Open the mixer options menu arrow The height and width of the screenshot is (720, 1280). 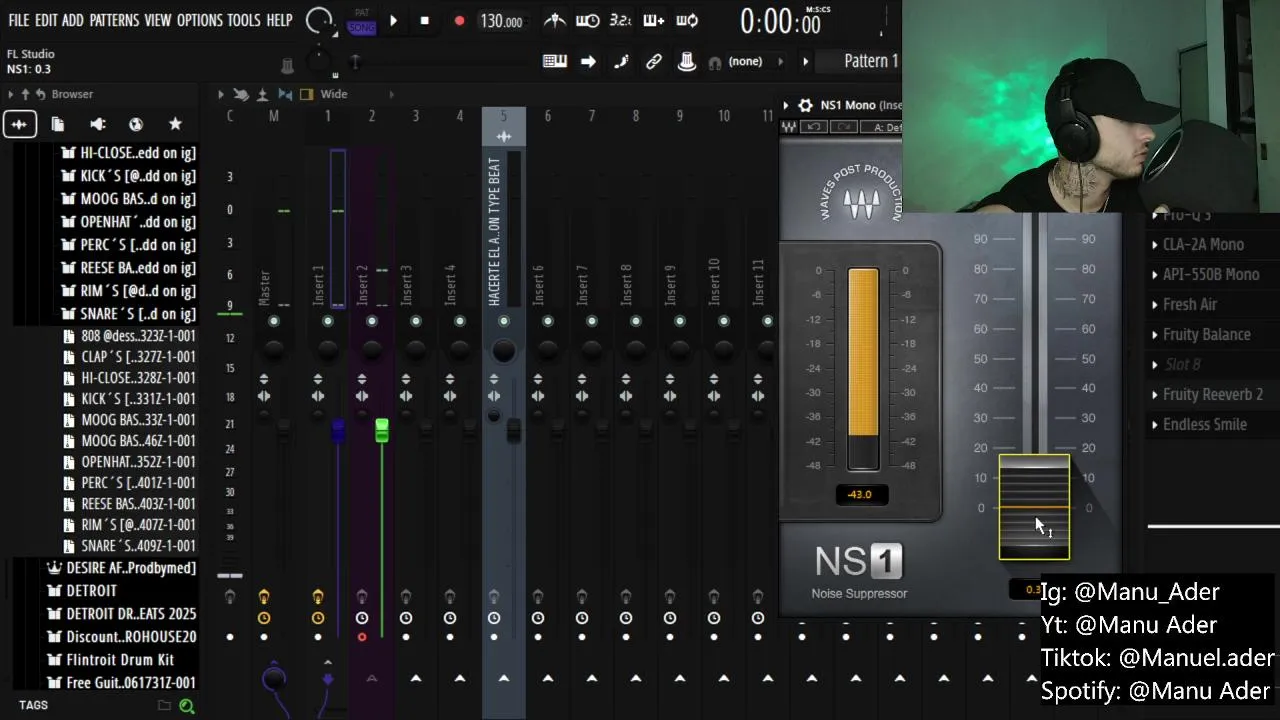[x=221, y=94]
